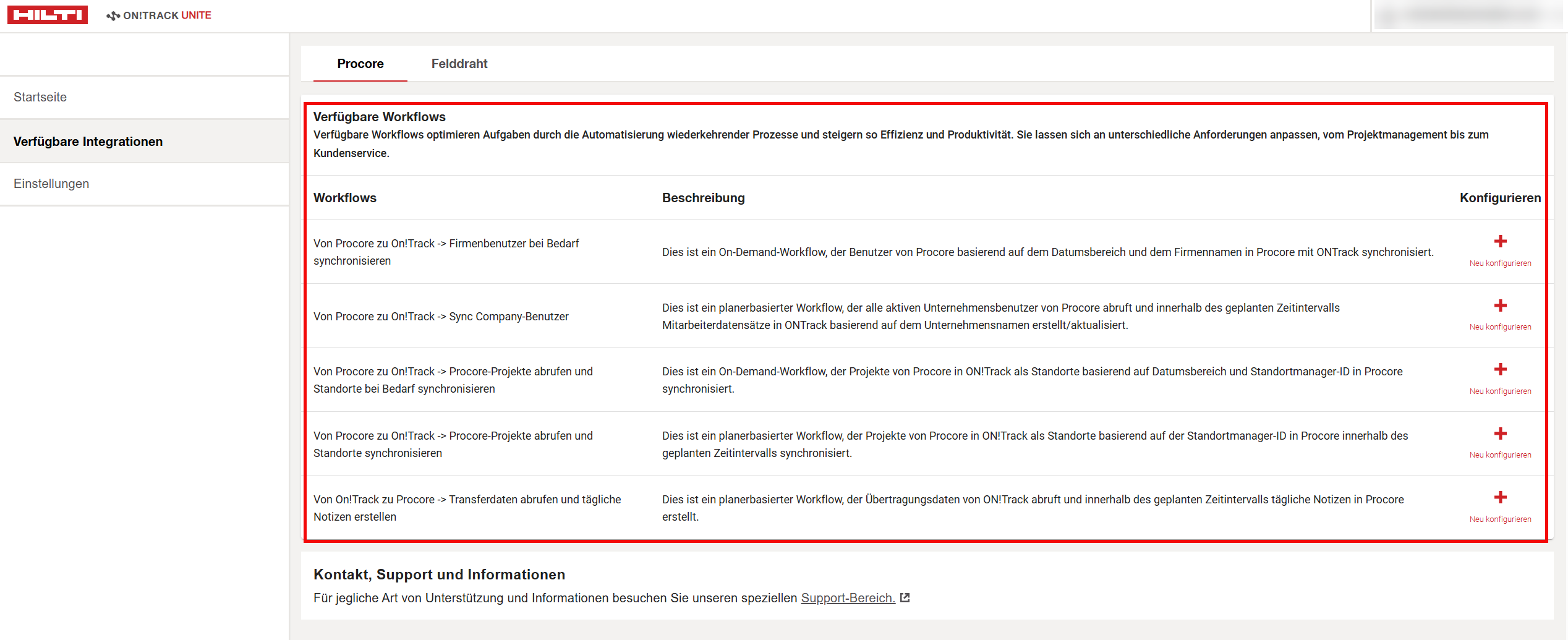Click the Konfigurieren column header

tap(1499, 198)
